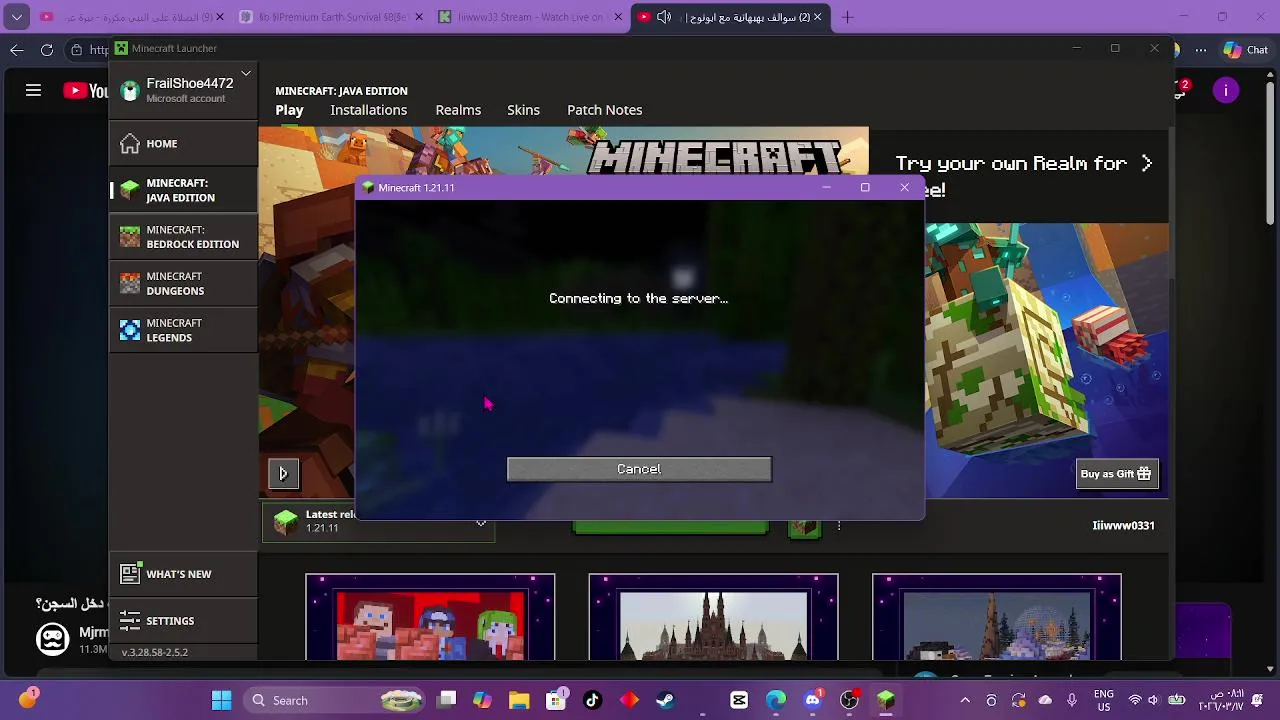Go back in the browser
Image resolution: width=1280 pixels, height=720 pixels.
tap(17, 50)
